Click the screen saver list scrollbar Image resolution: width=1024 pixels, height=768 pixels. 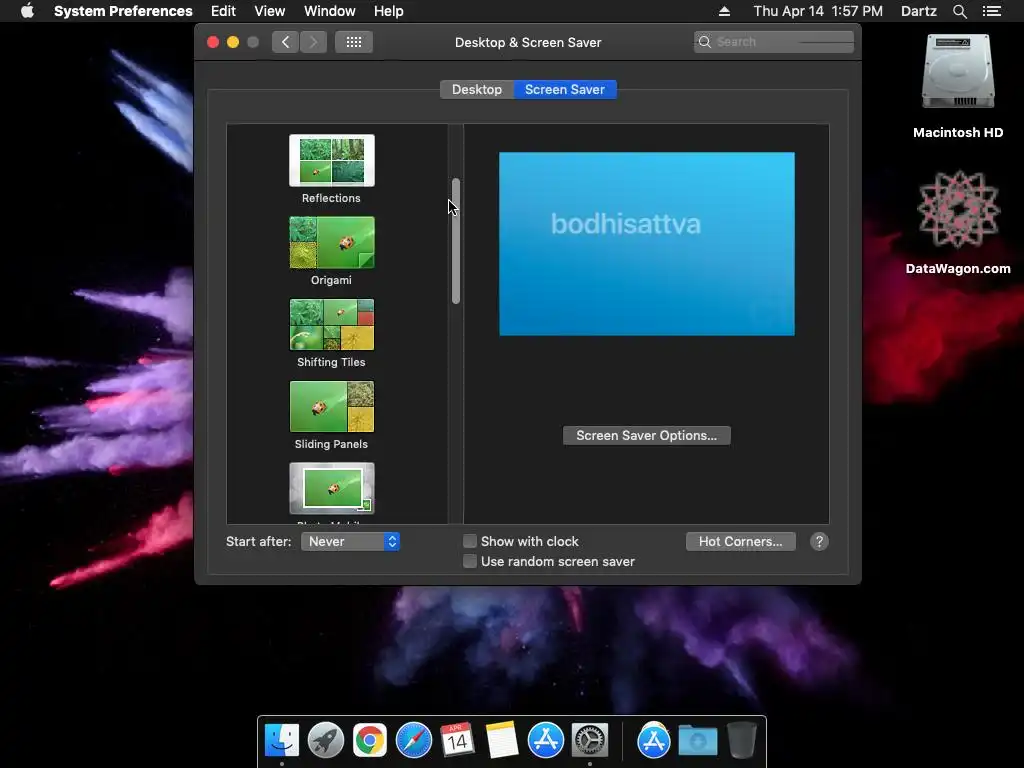[x=456, y=241]
